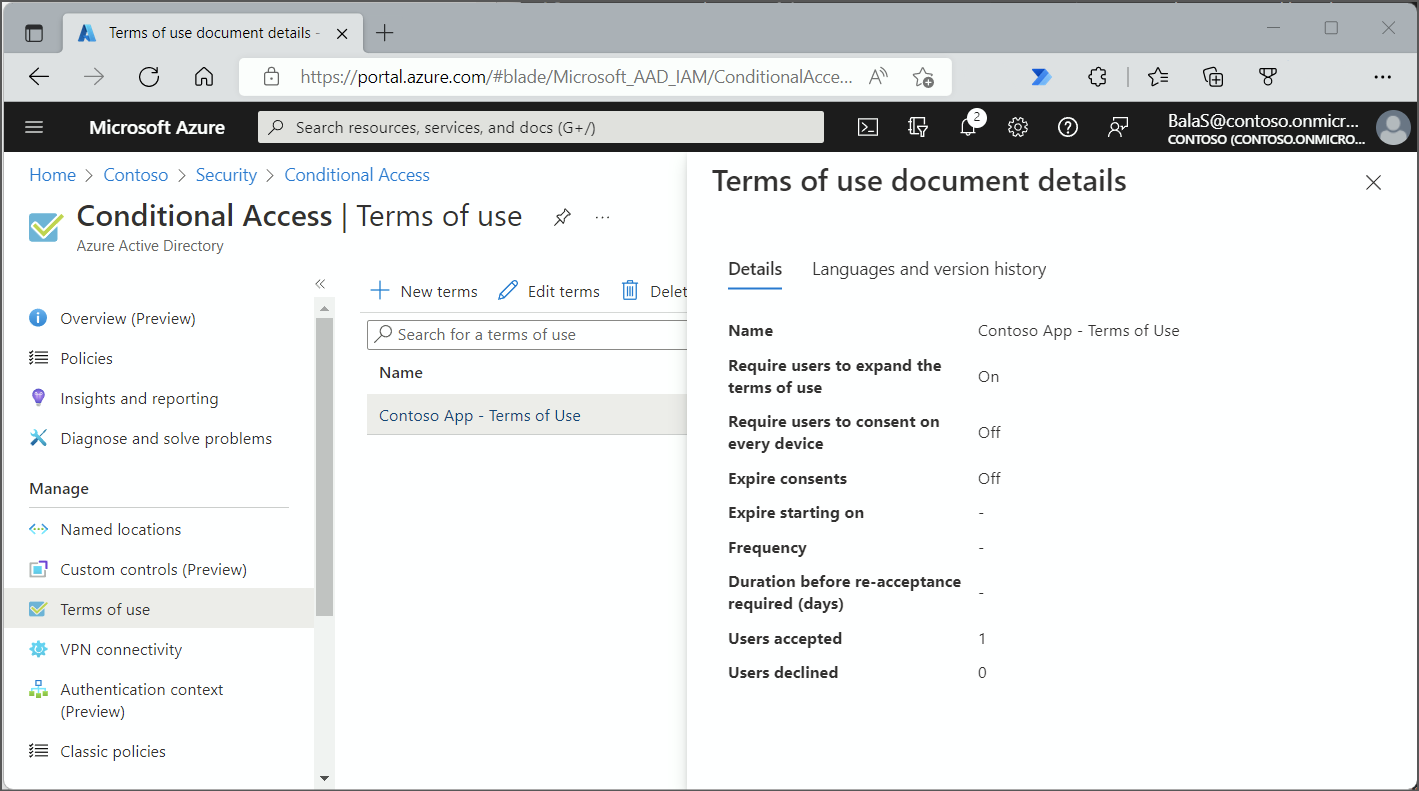View notifications via the bell icon
Screen dimensions: 1419x791
pyautogui.click(x=967, y=127)
